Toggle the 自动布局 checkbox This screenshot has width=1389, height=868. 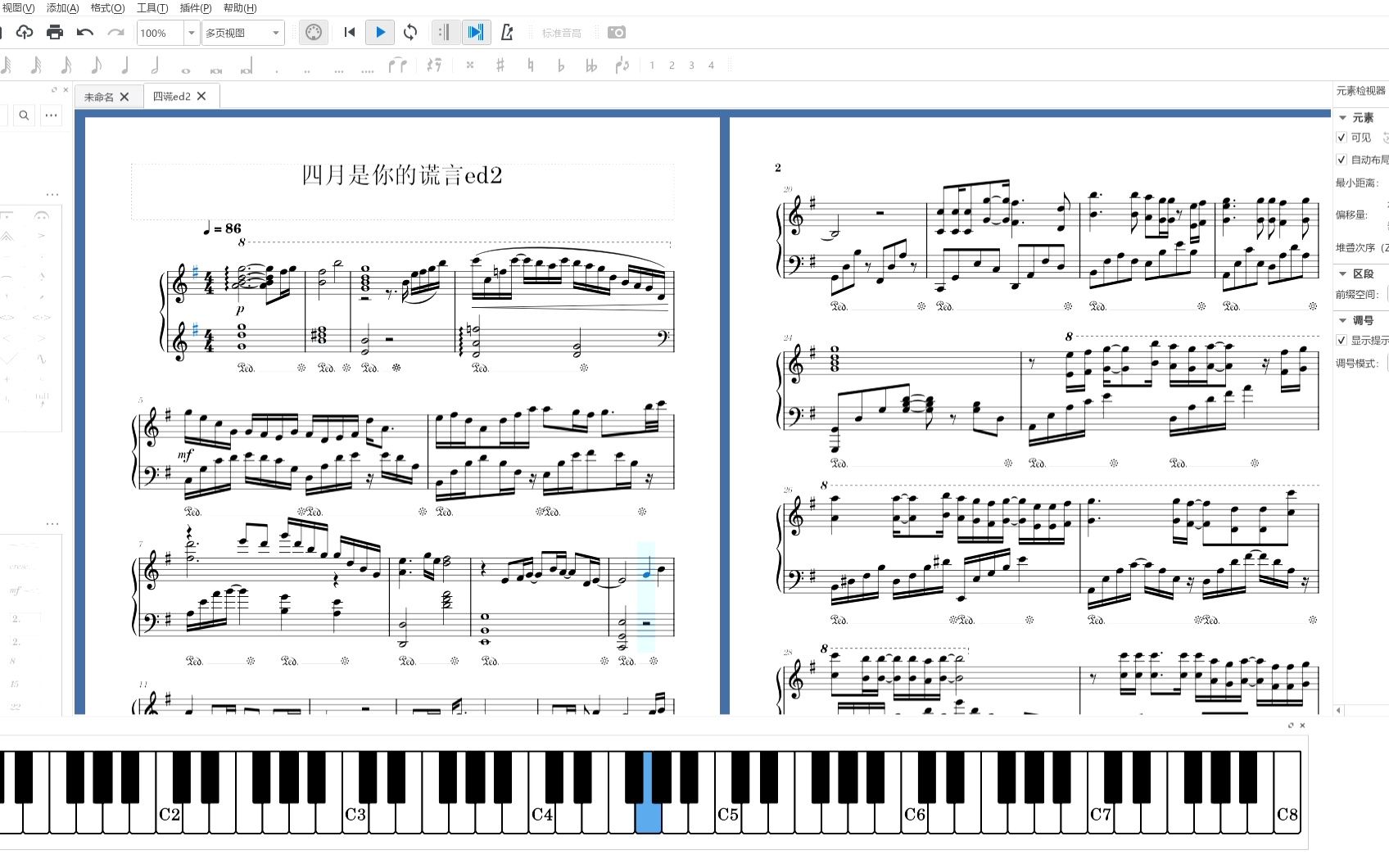coord(1341,160)
